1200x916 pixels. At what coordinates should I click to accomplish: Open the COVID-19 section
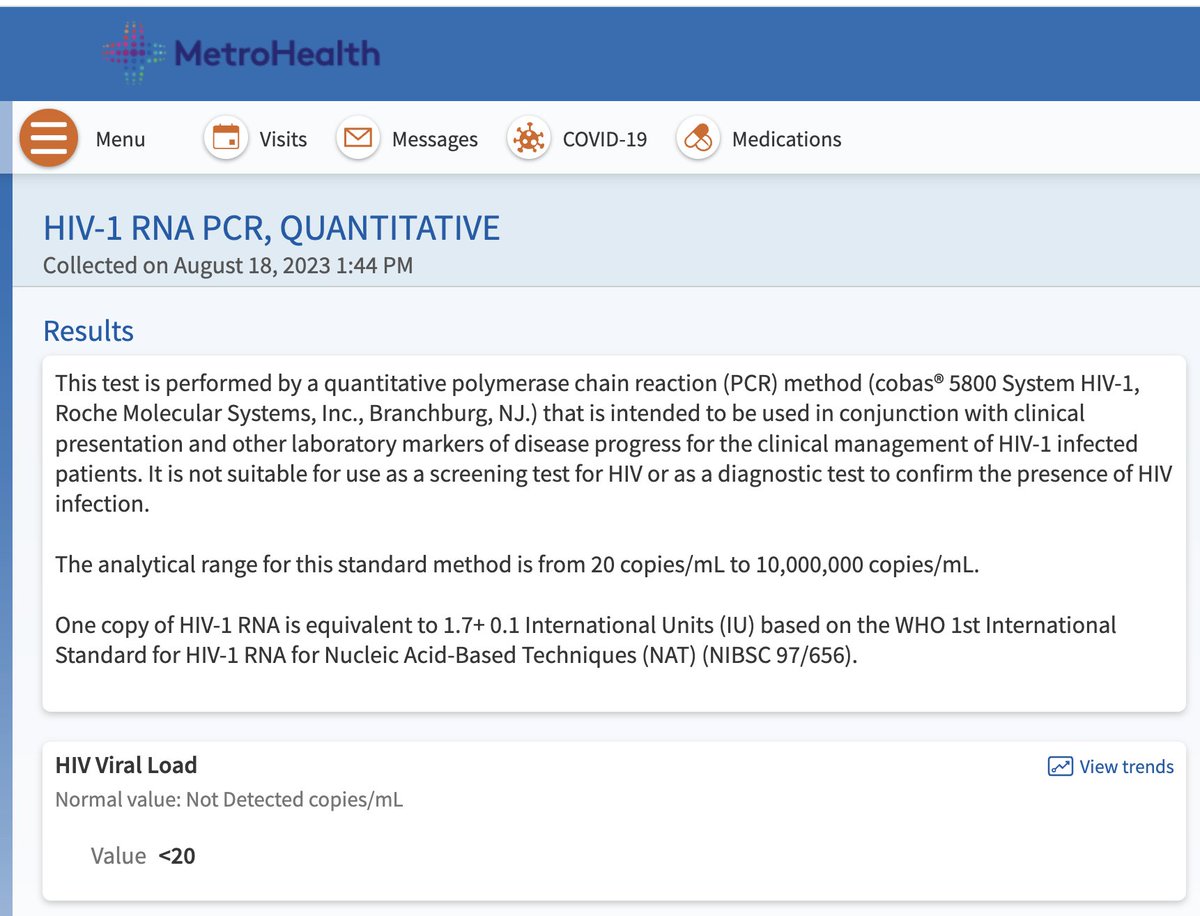point(605,140)
